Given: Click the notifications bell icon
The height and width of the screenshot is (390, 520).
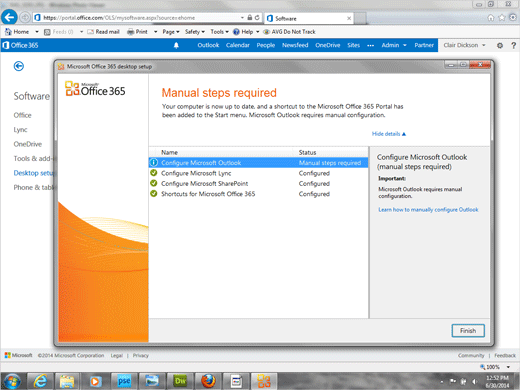Looking at the screenshot, I should pos(176,45).
